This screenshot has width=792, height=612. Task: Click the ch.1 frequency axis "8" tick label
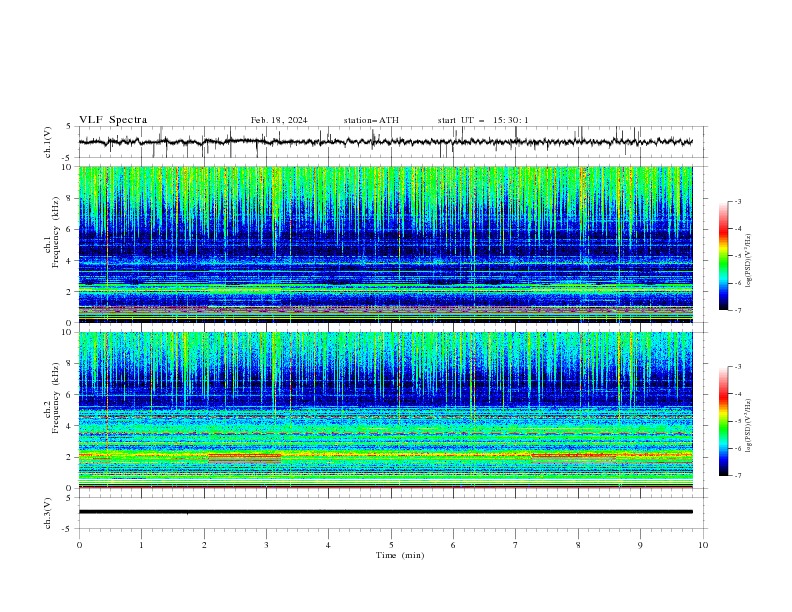click(x=70, y=198)
